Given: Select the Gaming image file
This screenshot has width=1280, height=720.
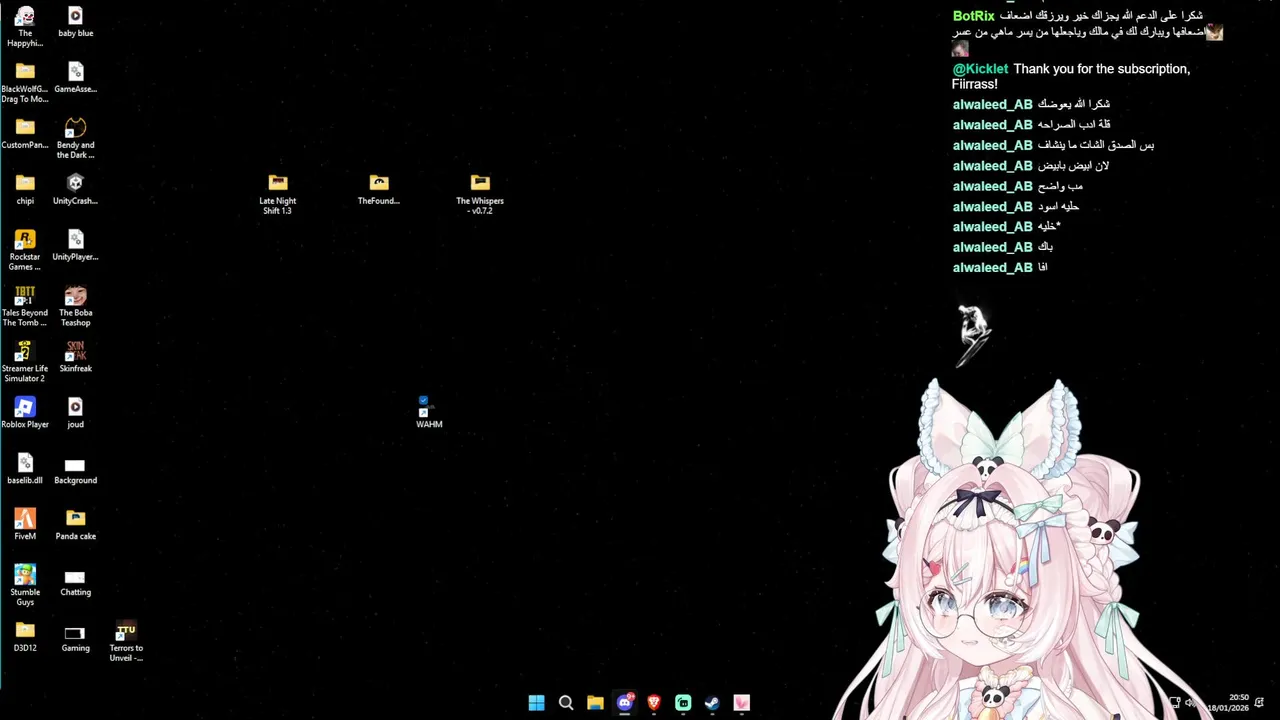Looking at the screenshot, I should pos(75,638).
